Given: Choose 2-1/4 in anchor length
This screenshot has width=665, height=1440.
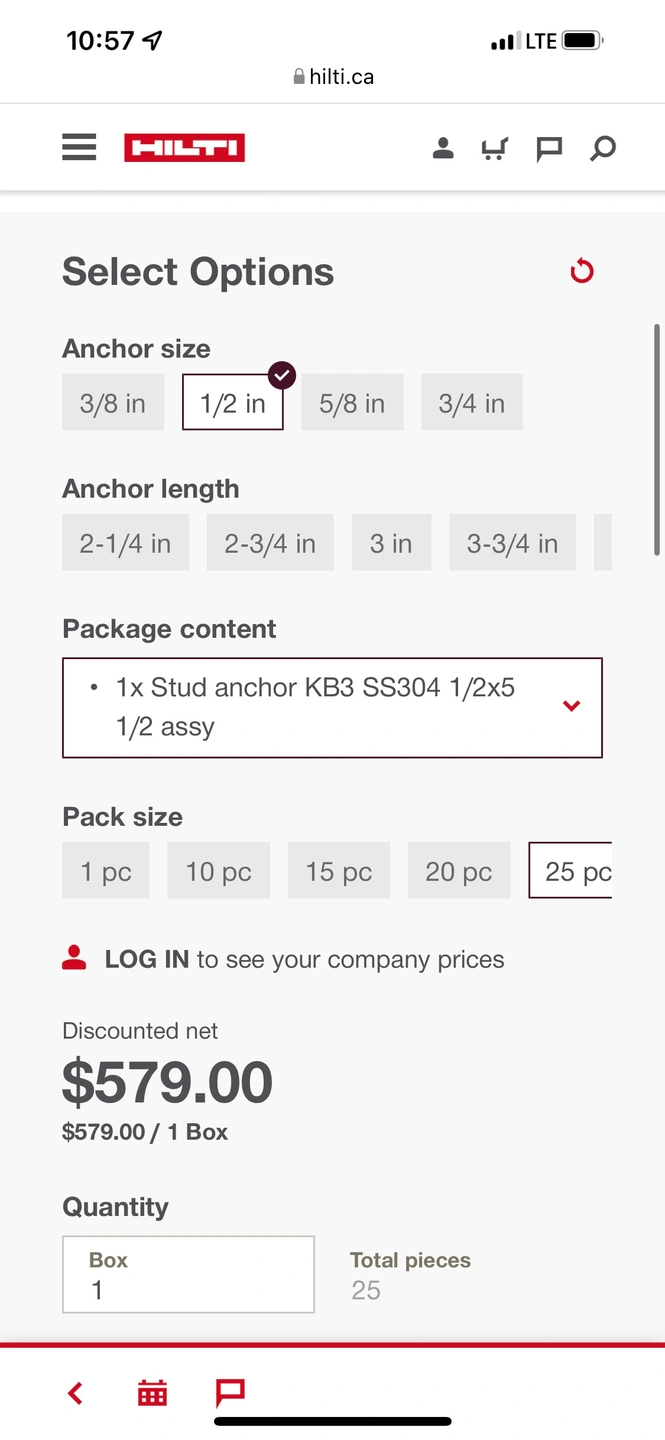Looking at the screenshot, I should tap(125, 543).
